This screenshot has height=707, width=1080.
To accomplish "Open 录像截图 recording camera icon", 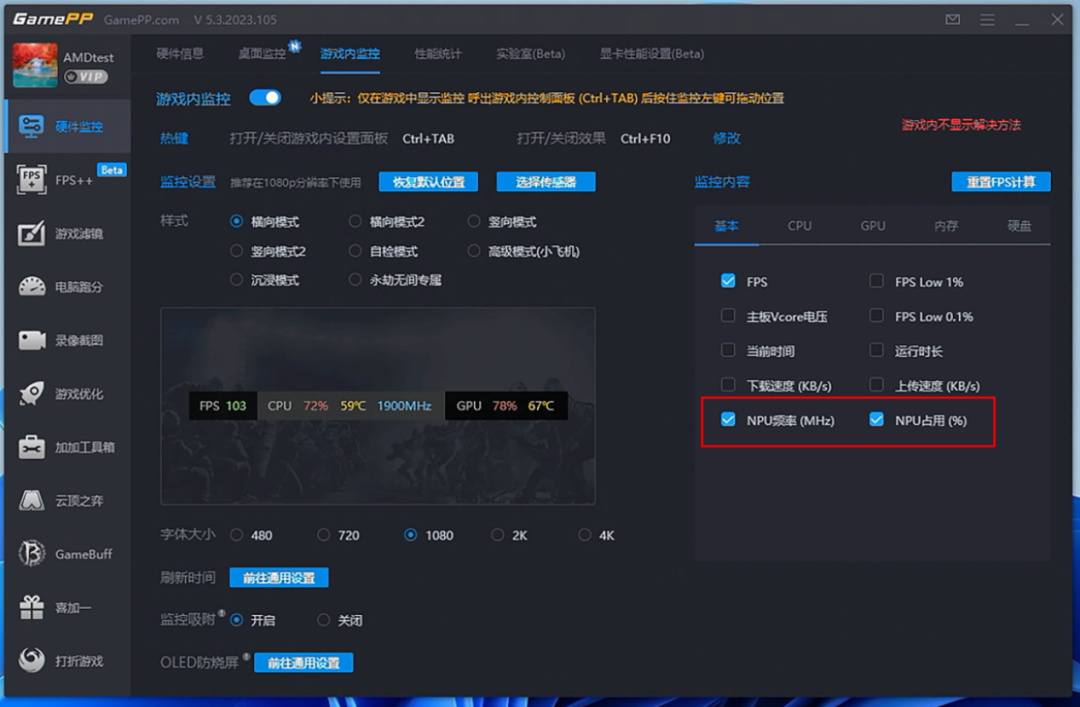I will pyautogui.click(x=32, y=340).
